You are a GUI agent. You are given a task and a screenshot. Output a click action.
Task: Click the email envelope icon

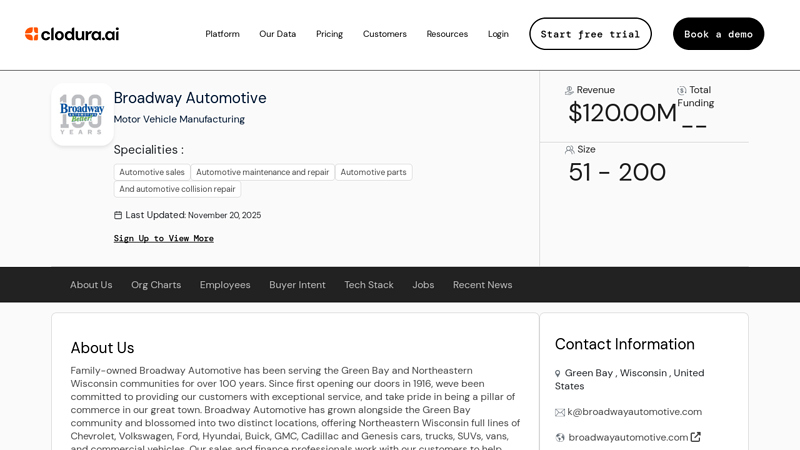[x=560, y=412]
